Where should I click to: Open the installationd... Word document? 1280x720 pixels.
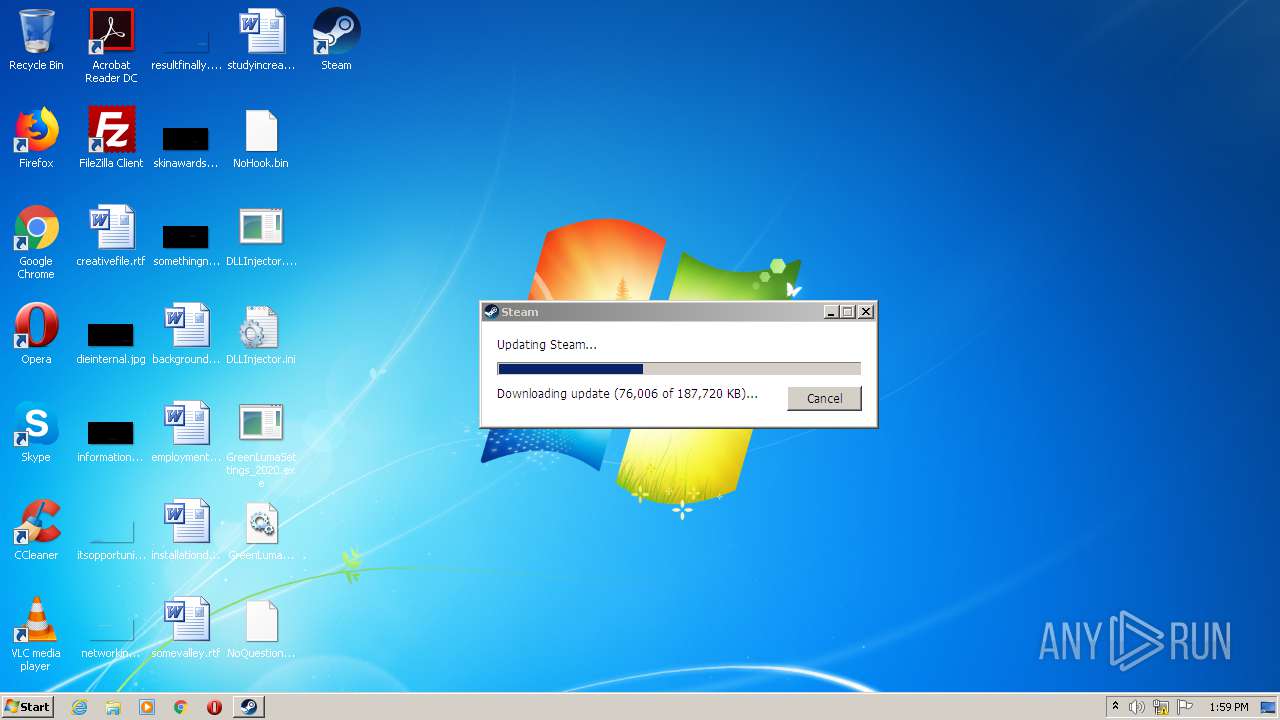click(x=186, y=531)
